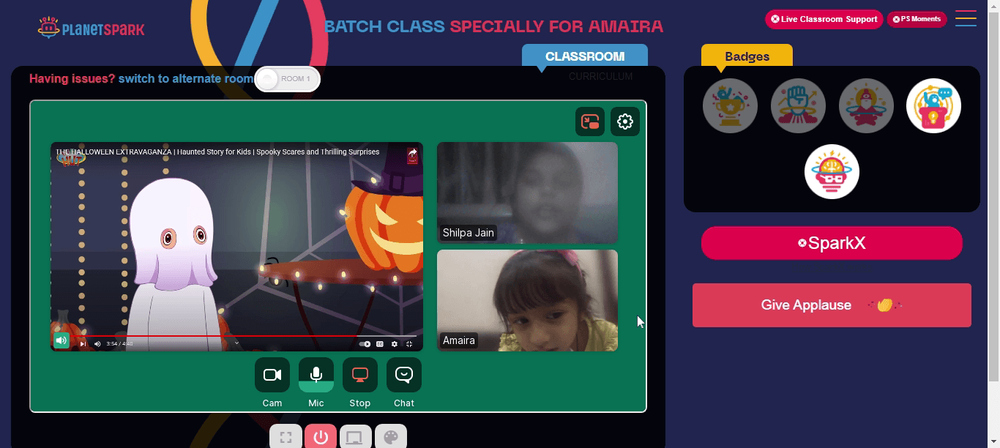
Task: Click the 3:54 / 4:40 time display
Action: pos(119,344)
